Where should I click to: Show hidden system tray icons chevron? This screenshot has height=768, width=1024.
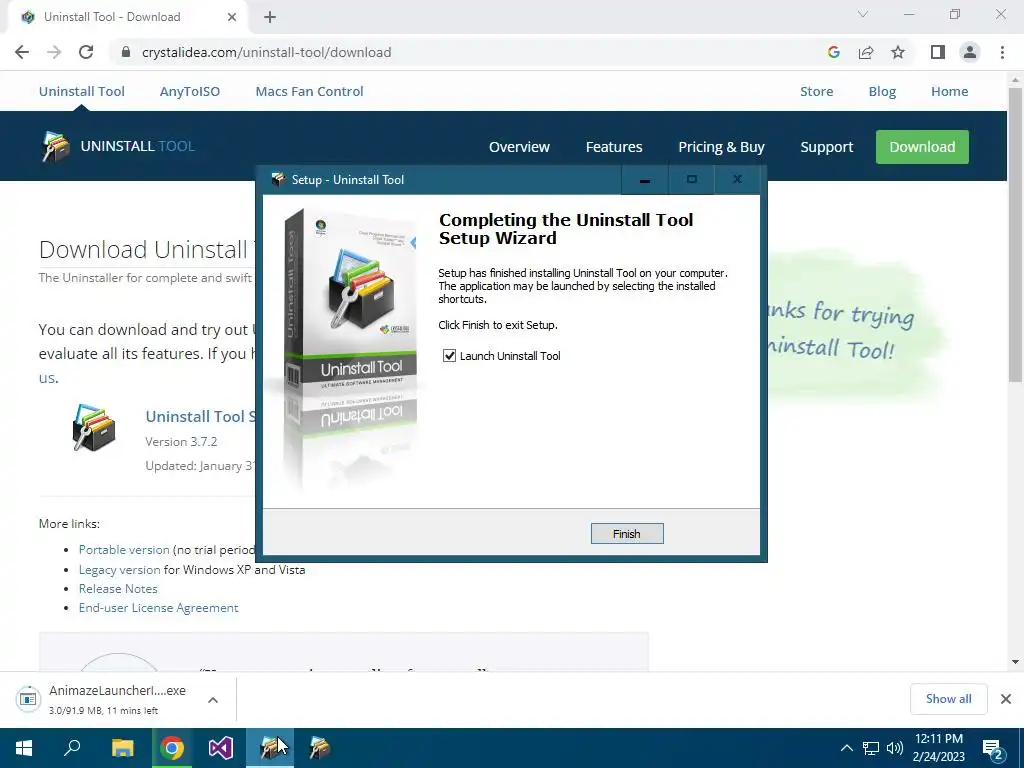(846, 748)
